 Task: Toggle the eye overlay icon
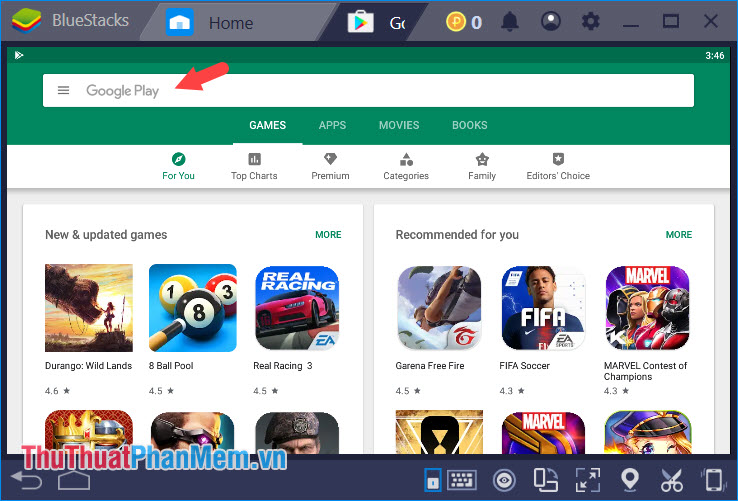[x=504, y=481]
